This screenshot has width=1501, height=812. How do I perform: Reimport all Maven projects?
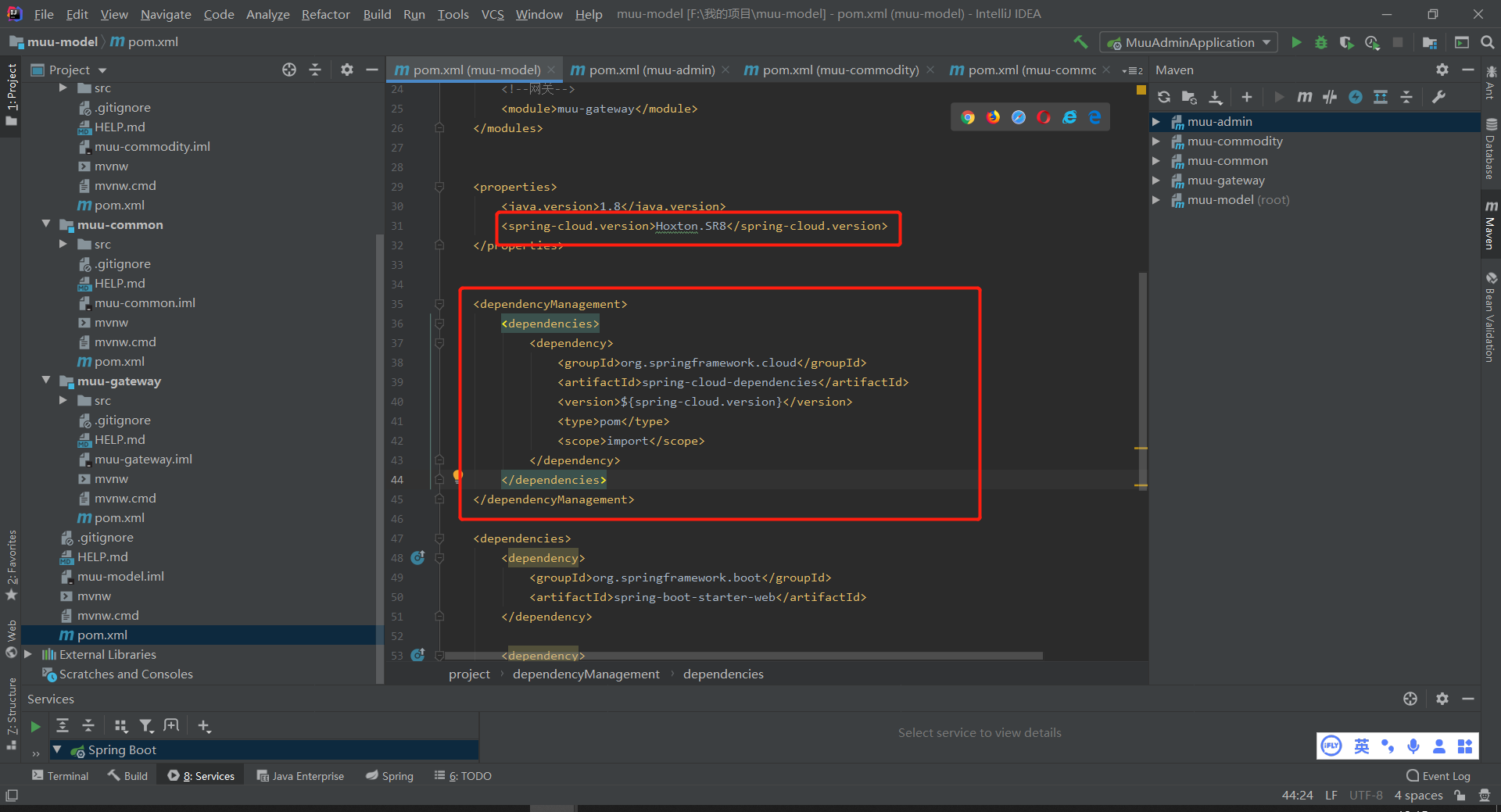point(1164,97)
